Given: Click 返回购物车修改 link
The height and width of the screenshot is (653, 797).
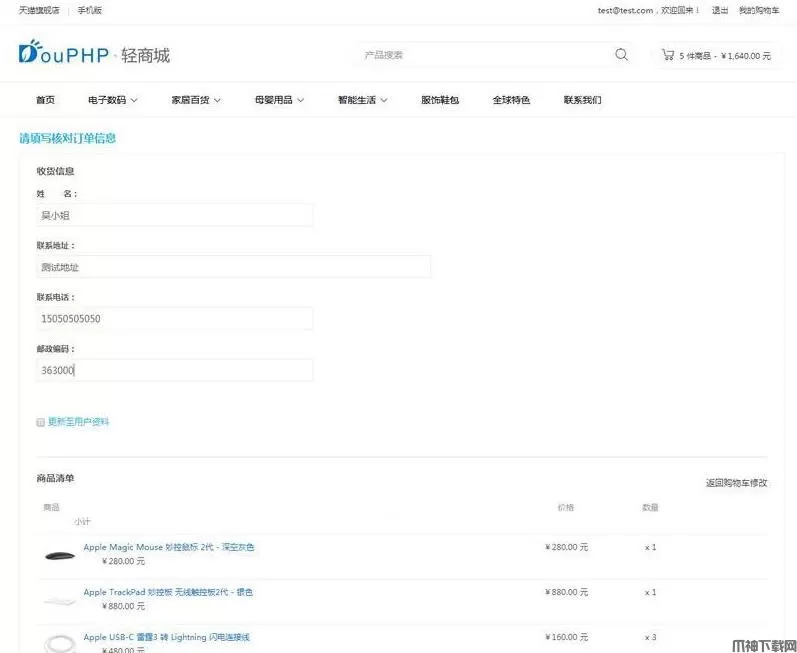Looking at the screenshot, I should [736, 483].
